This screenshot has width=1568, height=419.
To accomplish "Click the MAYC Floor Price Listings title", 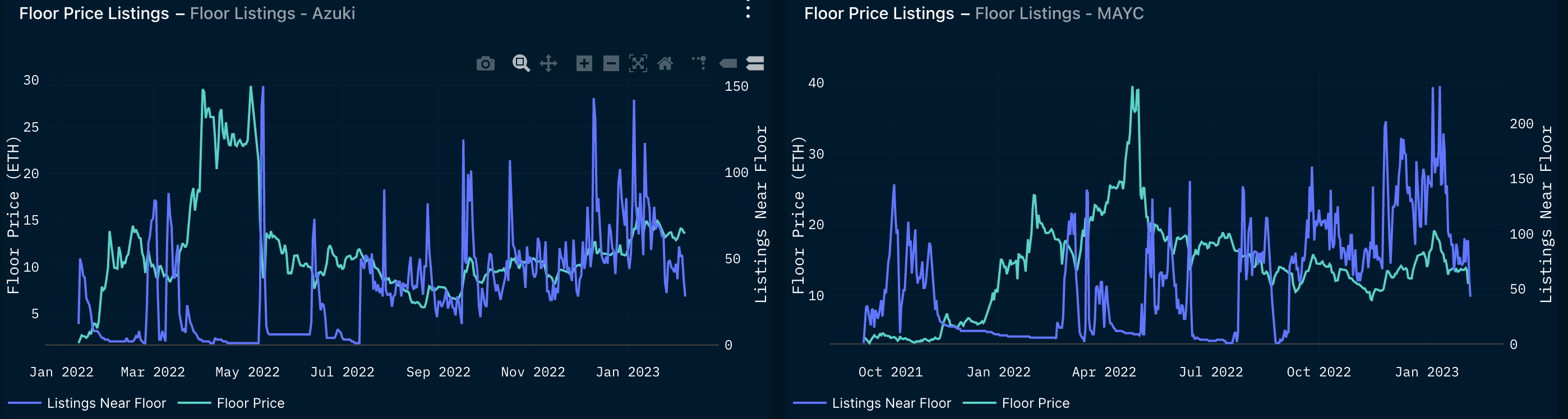I will coord(878,13).
